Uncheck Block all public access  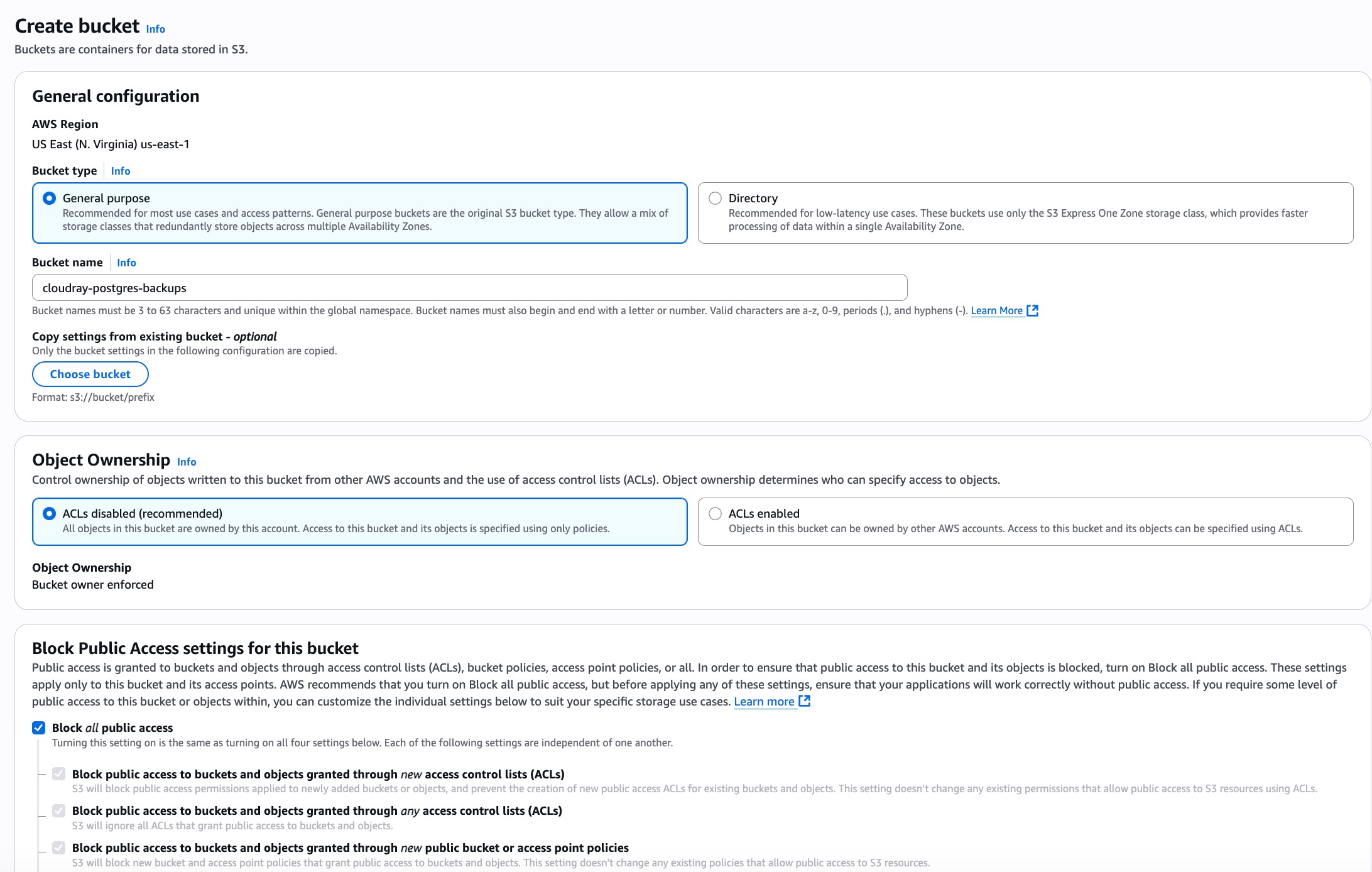[x=38, y=728]
